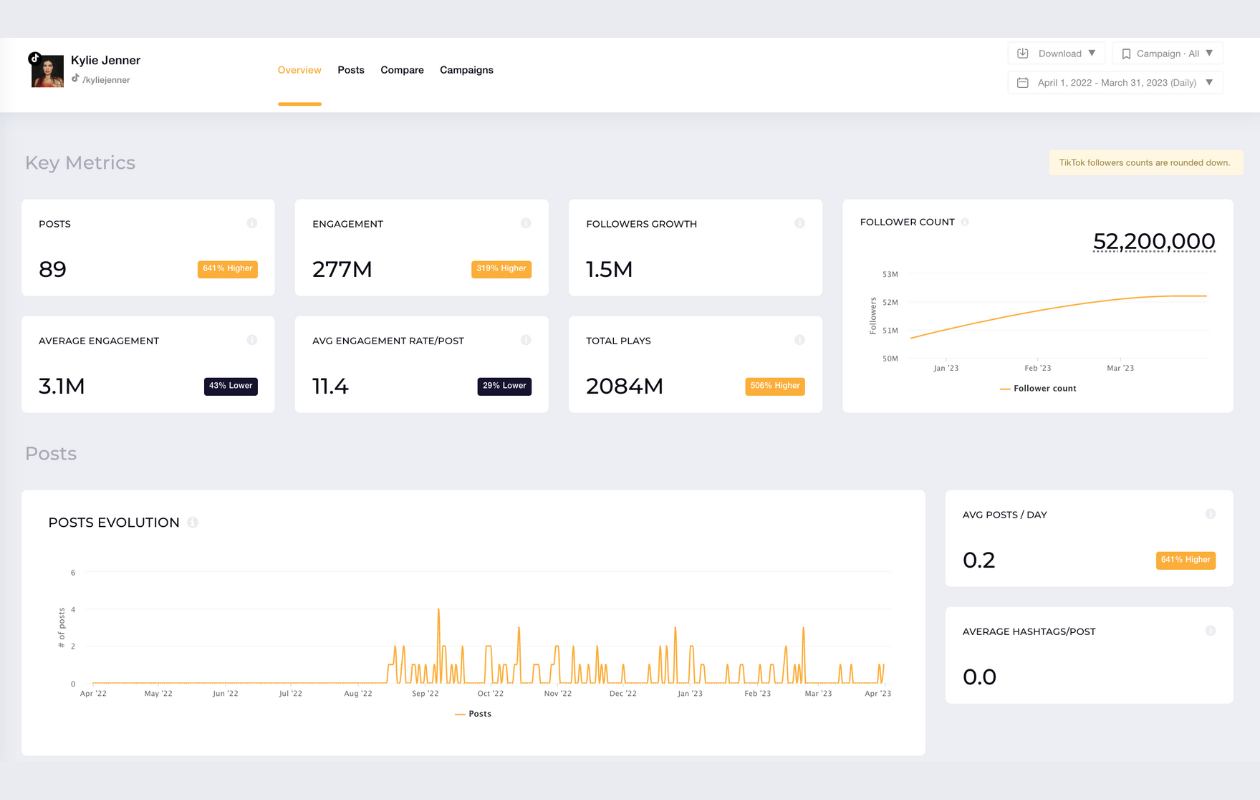Click the small TikTok icon beside /kyliejenner
Image resolution: width=1260 pixels, height=800 pixels.
point(75,78)
